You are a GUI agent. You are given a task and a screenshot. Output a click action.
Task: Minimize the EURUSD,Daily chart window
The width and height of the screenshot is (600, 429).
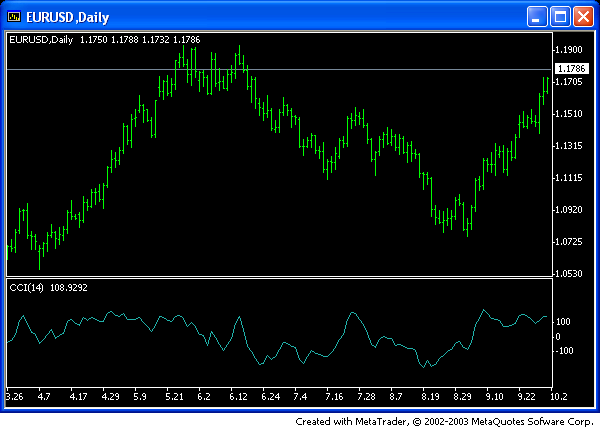[x=536, y=17]
